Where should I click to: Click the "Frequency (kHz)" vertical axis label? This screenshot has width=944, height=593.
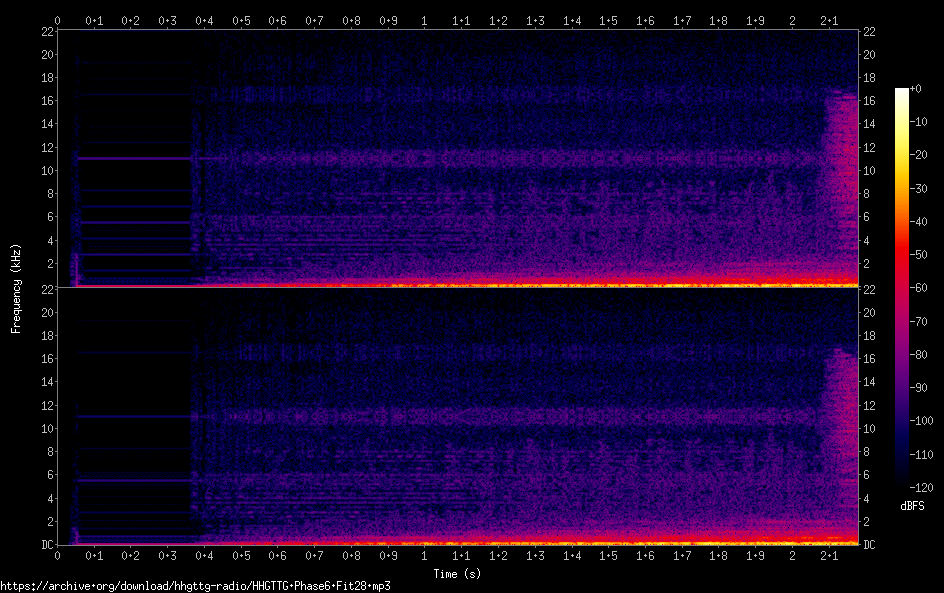point(16,288)
